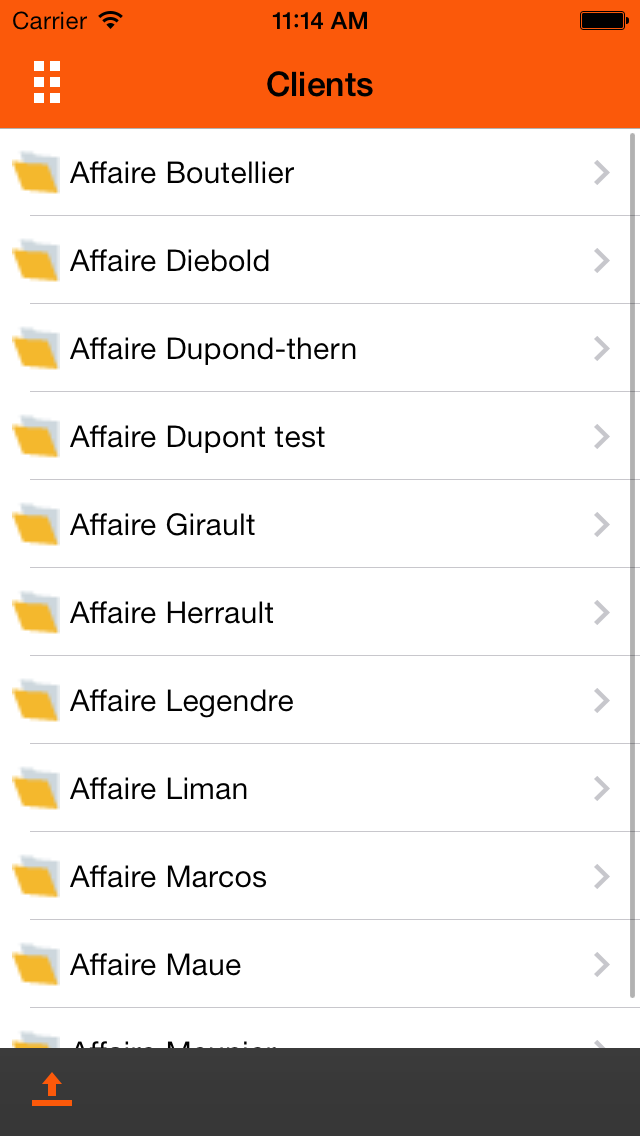Click the Affaire Diebold folder icon
Image resolution: width=640 pixels, height=1136 pixels.
pos(36,261)
